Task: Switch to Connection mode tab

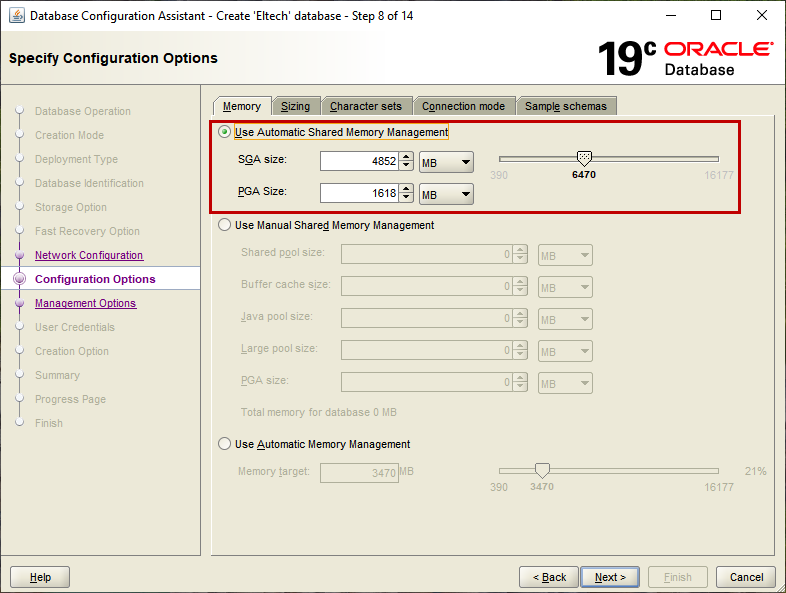Action: click(x=463, y=106)
